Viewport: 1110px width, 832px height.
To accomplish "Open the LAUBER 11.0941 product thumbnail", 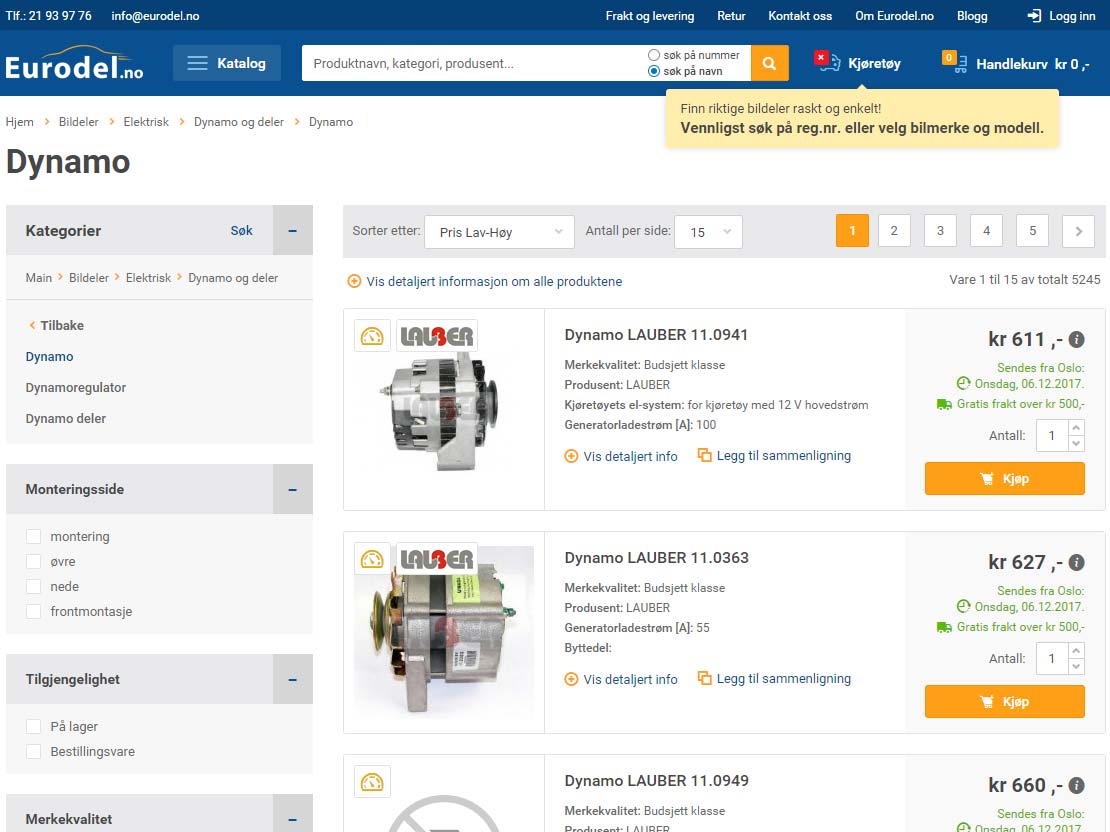I will click(x=444, y=411).
